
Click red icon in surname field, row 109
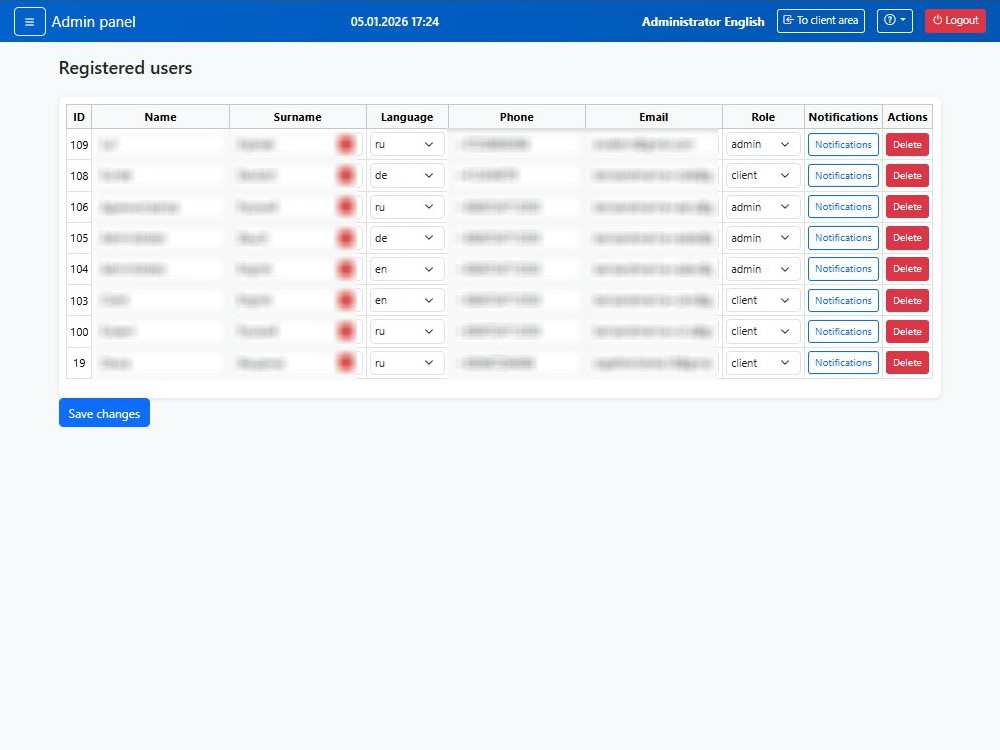(346, 144)
